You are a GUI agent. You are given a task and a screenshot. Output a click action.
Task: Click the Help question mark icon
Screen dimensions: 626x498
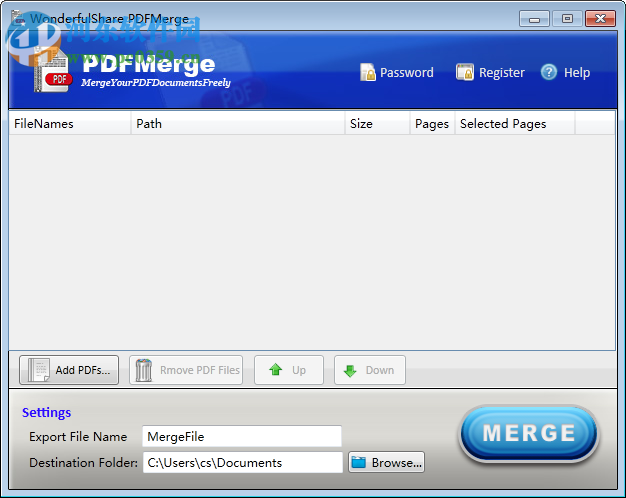549,72
